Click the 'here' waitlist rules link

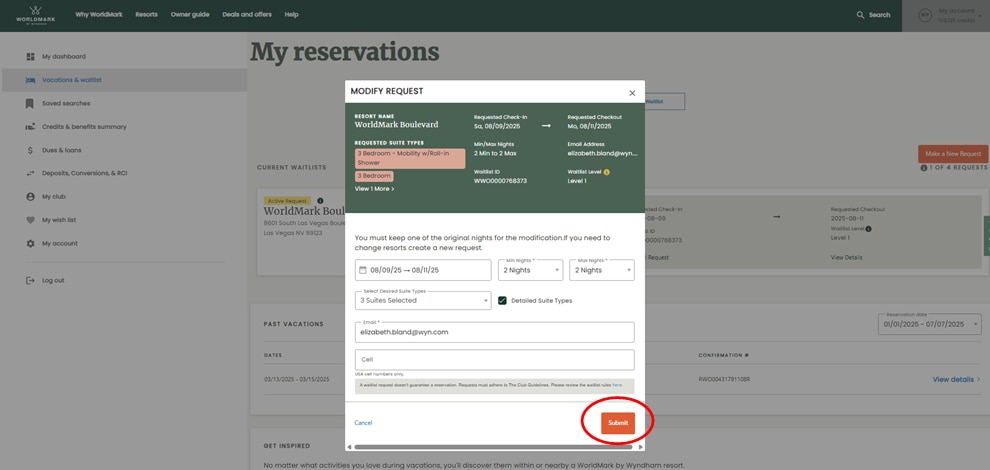pyautogui.click(x=617, y=384)
